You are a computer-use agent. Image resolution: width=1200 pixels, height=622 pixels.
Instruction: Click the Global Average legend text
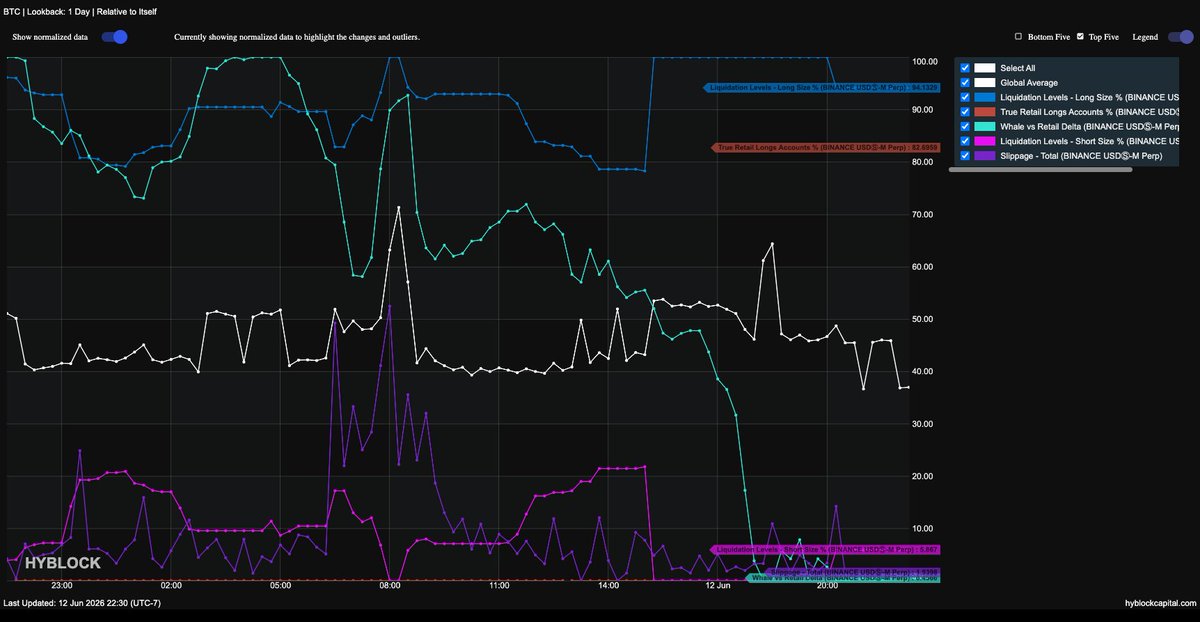point(1029,83)
